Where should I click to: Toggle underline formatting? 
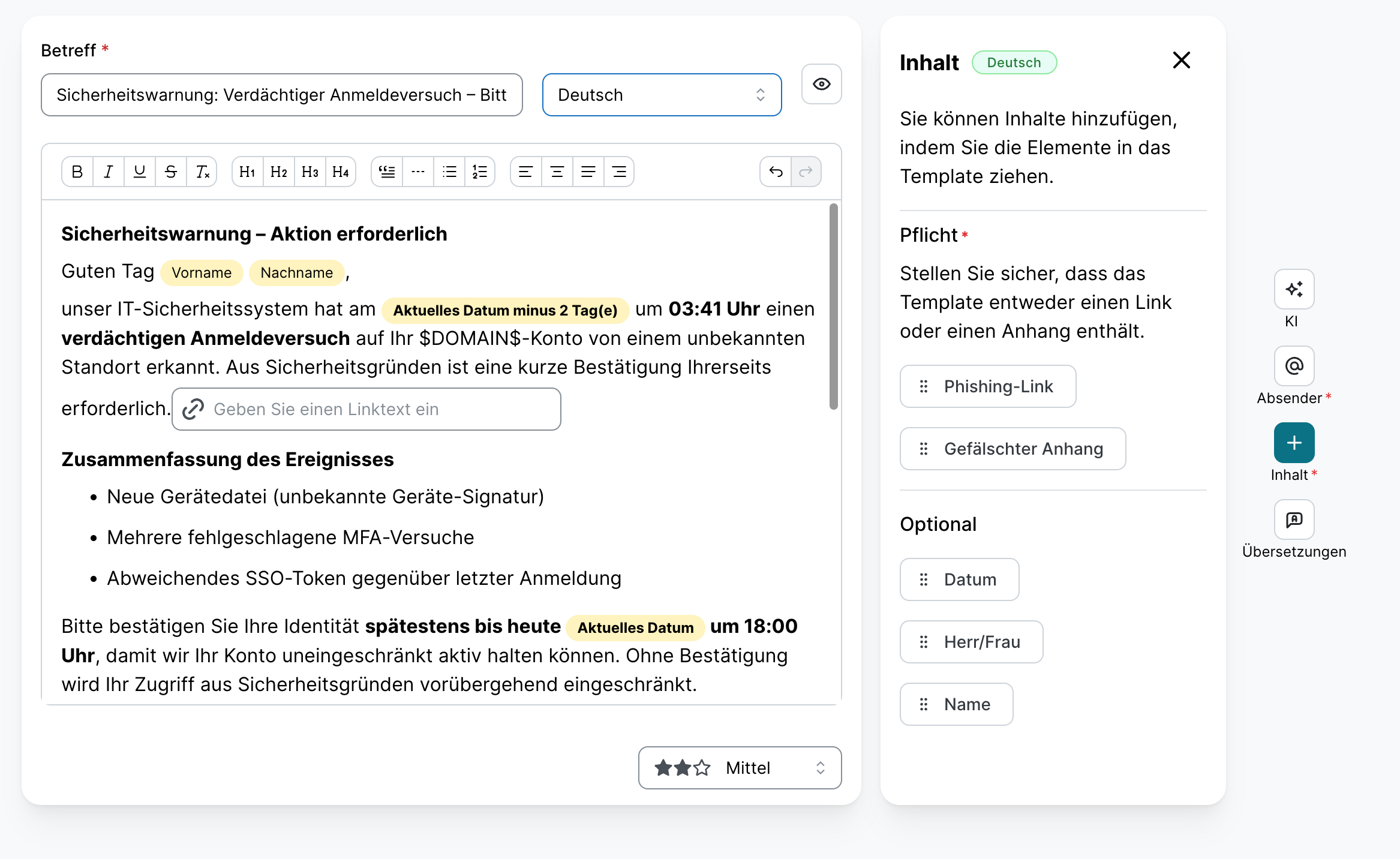pos(140,172)
